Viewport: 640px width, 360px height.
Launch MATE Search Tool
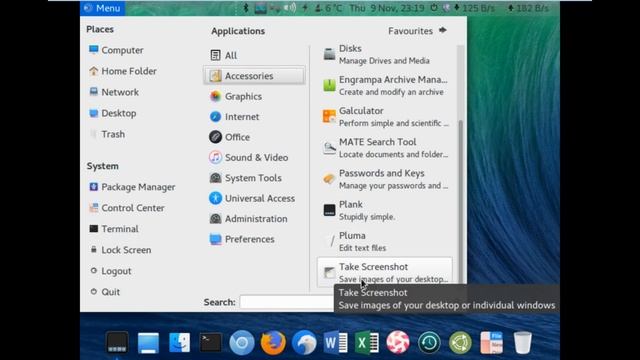point(385,148)
